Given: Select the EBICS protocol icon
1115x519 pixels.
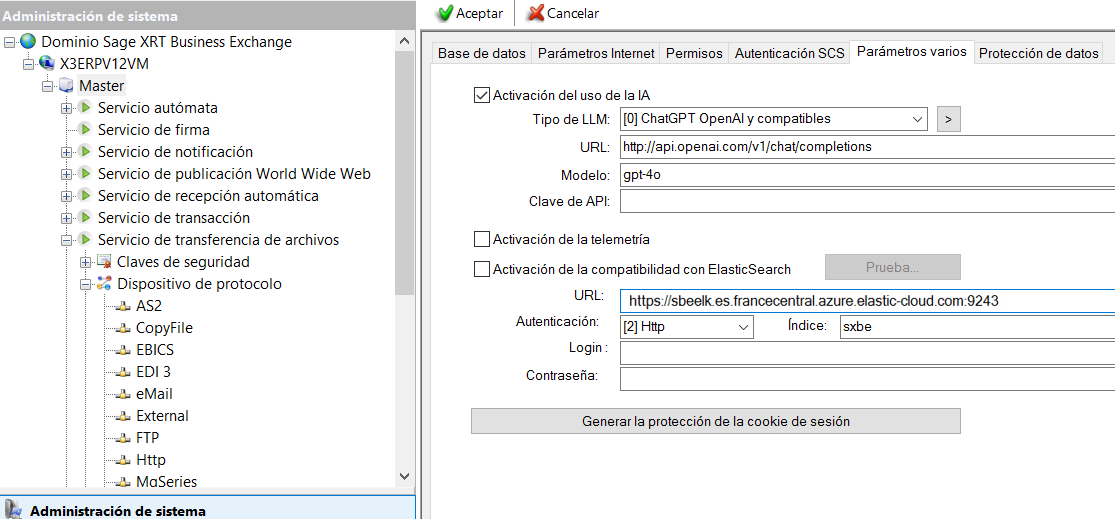Looking at the screenshot, I should point(122,350).
